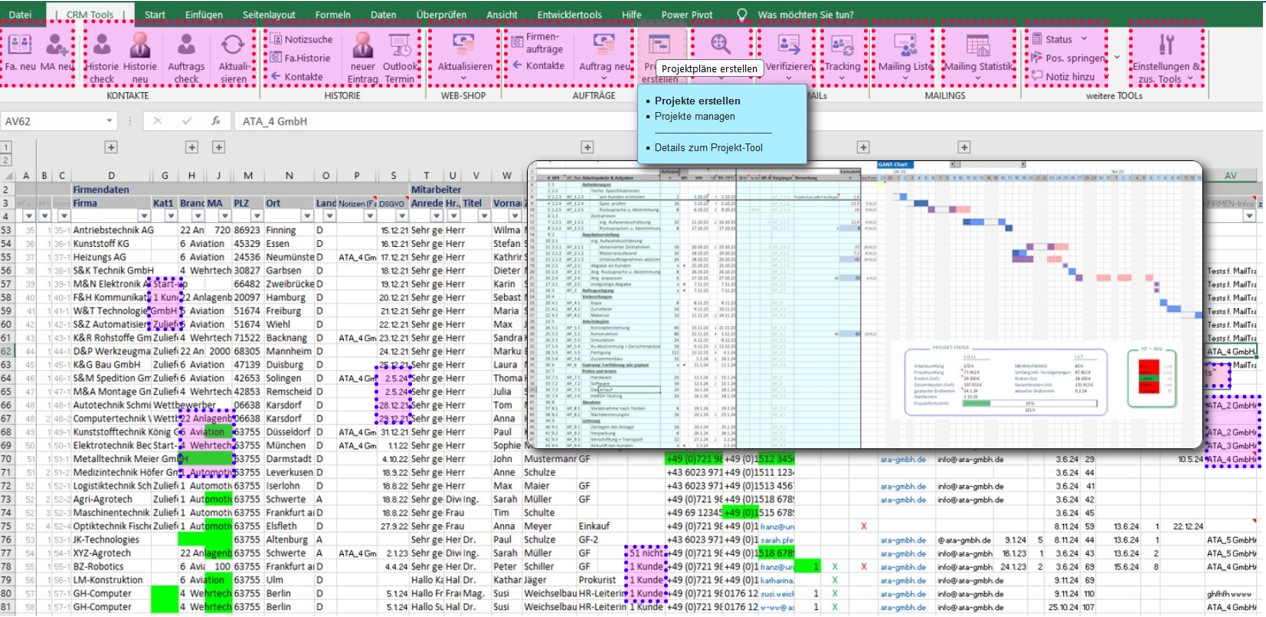Click Kontakte arrow in the Historie group
Viewport: 1266px width, 617px height.
tap(297, 77)
